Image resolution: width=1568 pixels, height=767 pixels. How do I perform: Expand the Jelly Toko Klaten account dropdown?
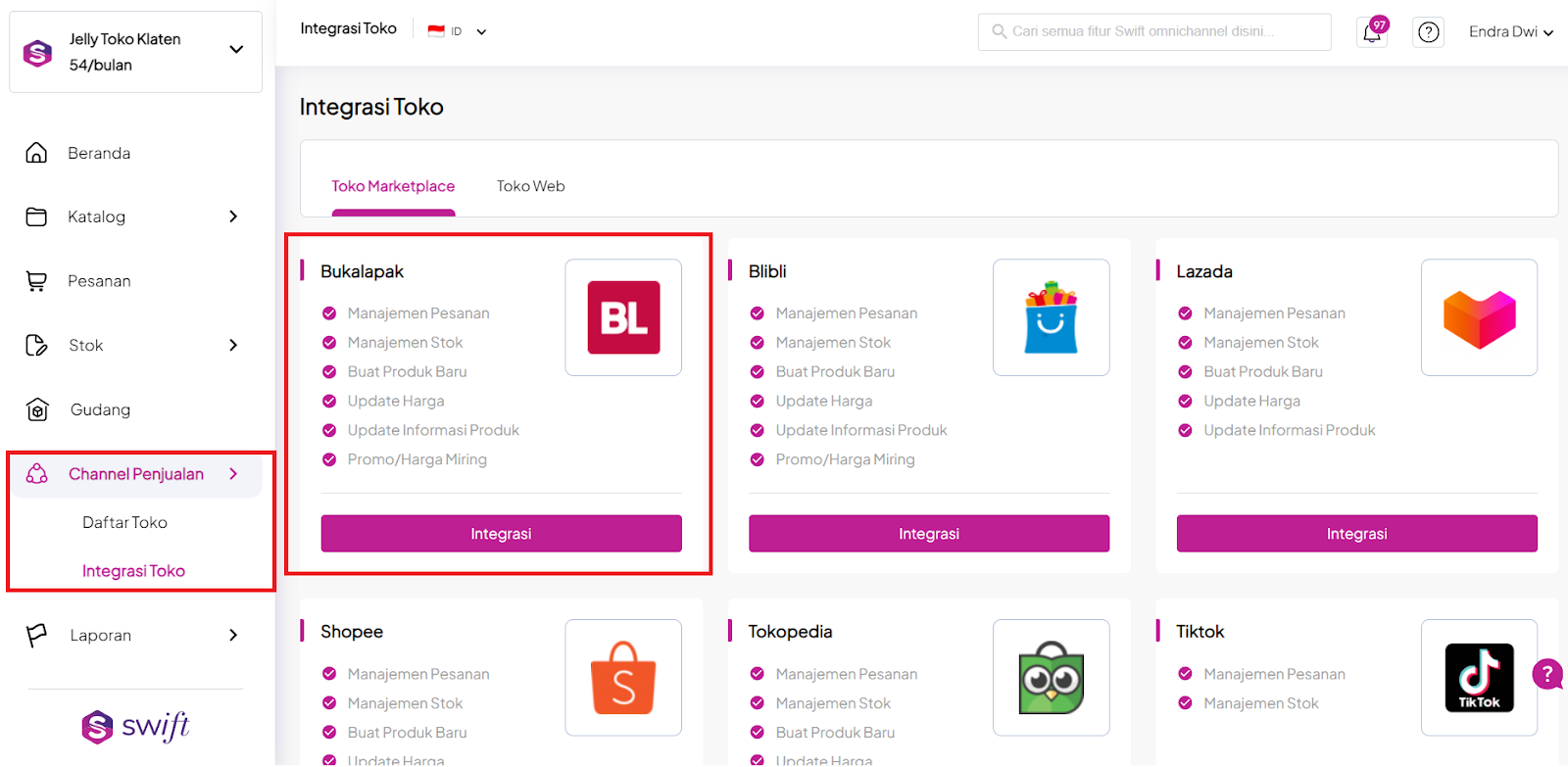tap(236, 49)
